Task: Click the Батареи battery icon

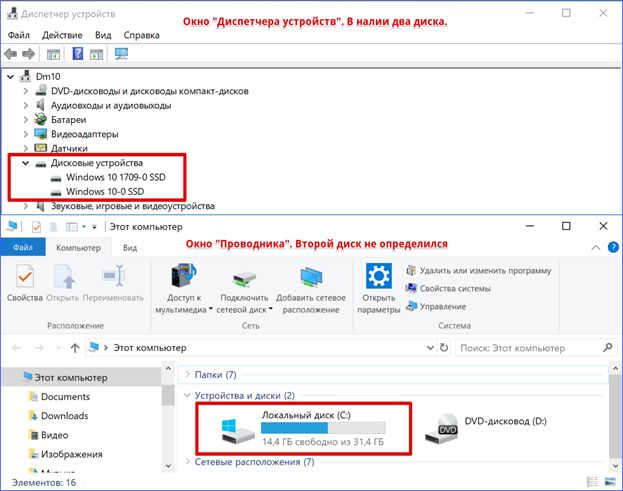Action: (x=40, y=119)
